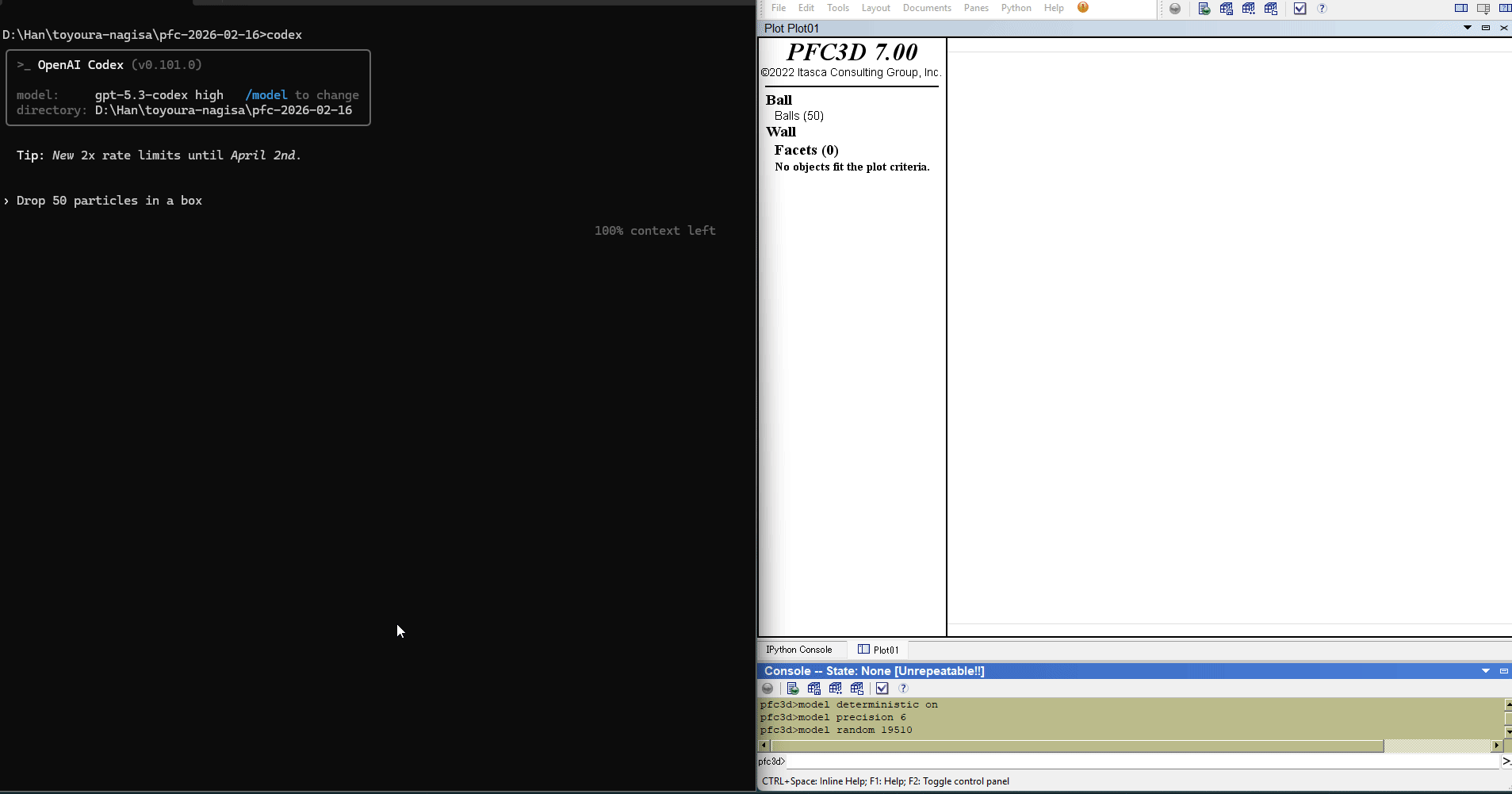Click the first model grid icon in Console toolbar
1512x794 pixels.
pos(814,689)
